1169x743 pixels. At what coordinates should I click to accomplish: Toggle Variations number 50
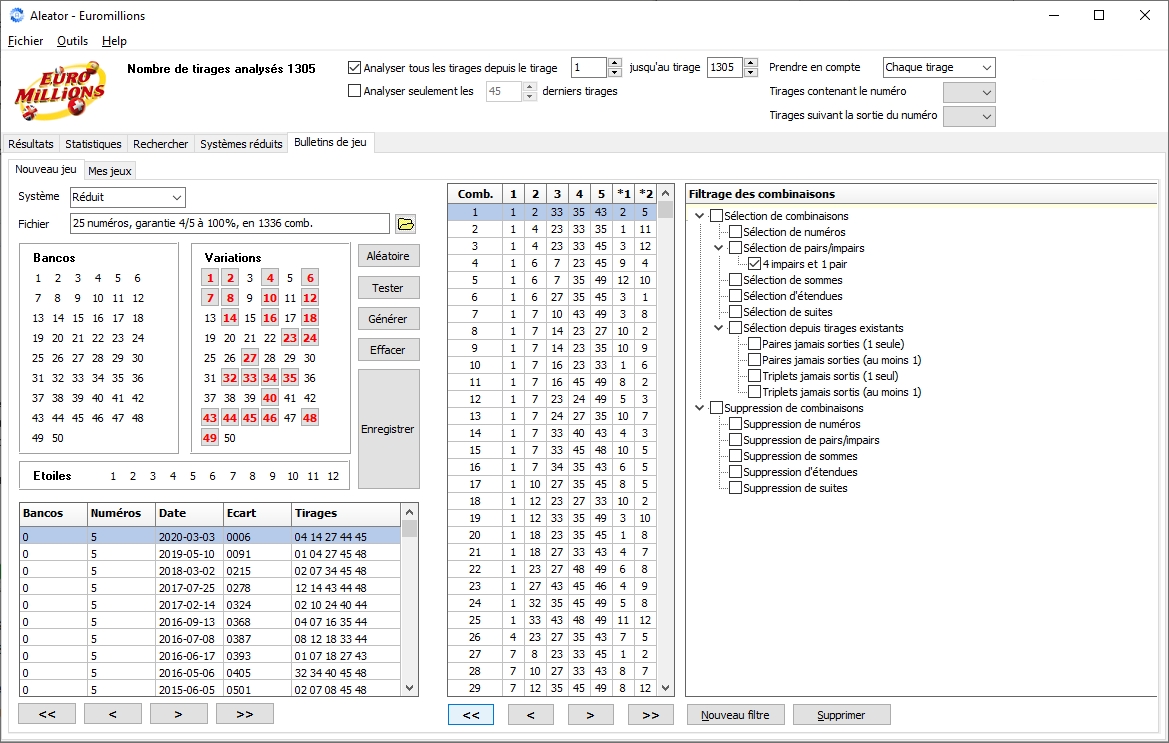click(230, 438)
